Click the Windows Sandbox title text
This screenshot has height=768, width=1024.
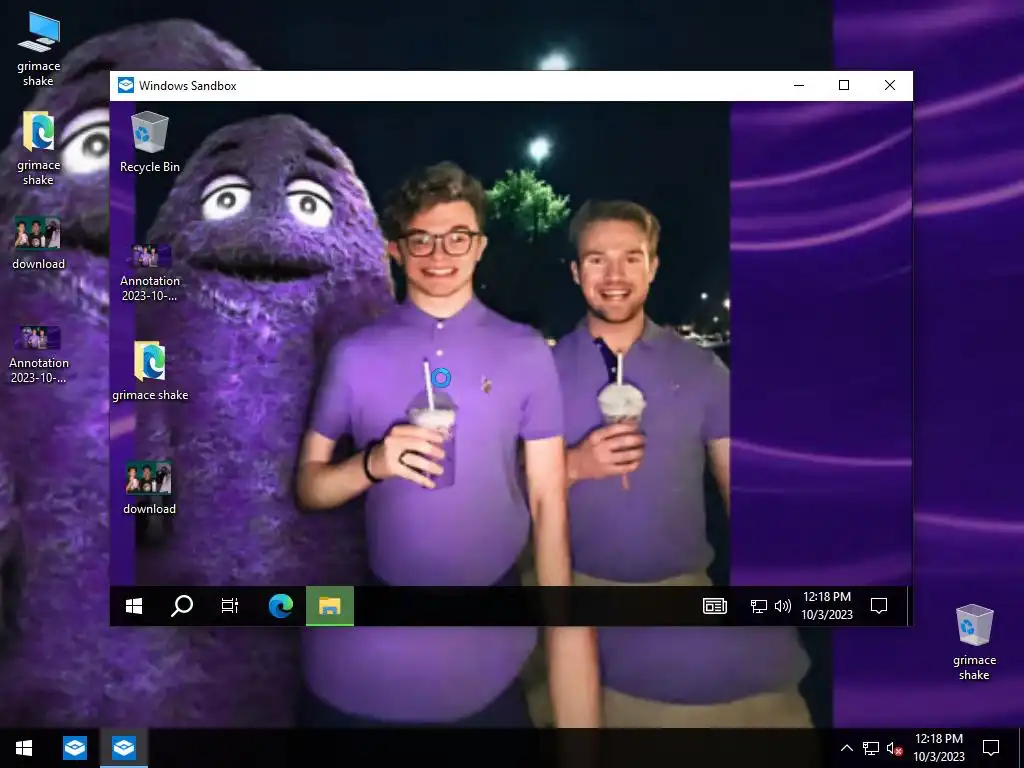(187, 86)
